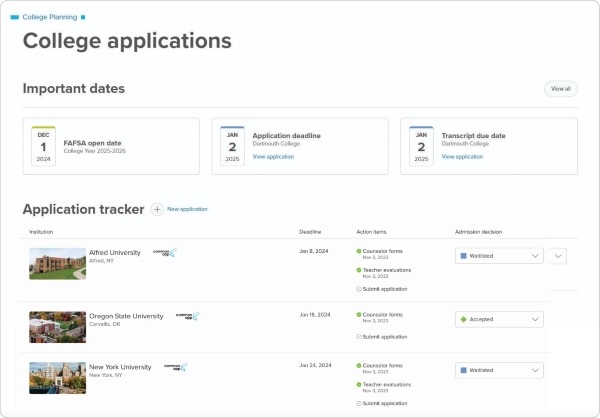This screenshot has width=600, height=418.
Task: Click green diamond Accepted icon in Oregon State row
Action: (463, 319)
